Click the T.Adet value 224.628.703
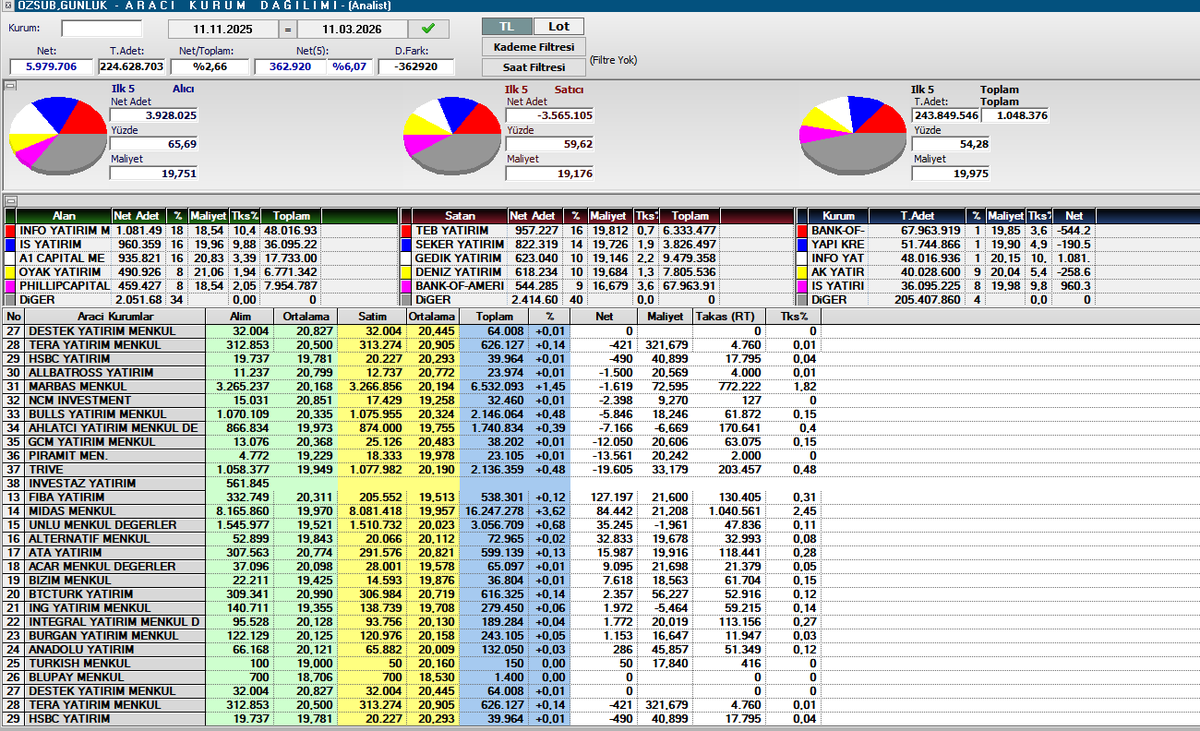The width and height of the screenshot is (1200, 731). [132, 67]
